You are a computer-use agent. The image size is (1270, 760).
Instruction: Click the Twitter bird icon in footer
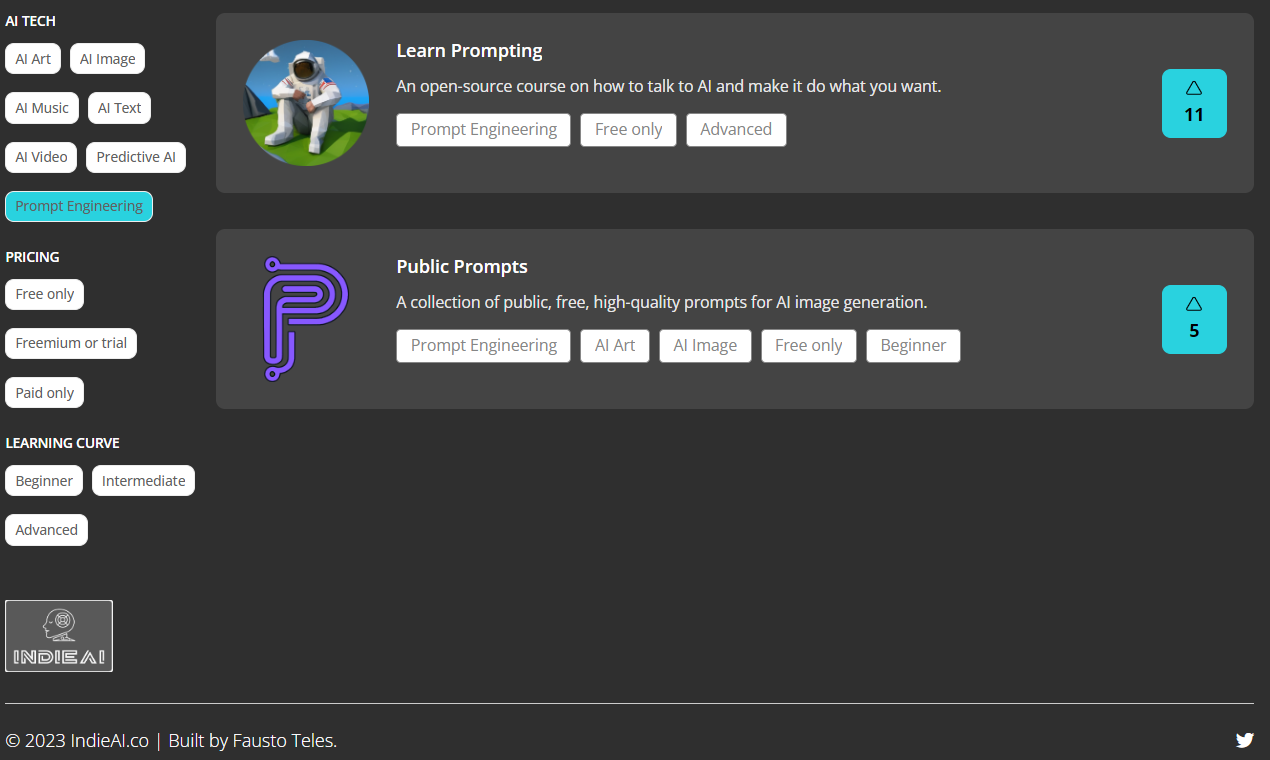tap(1244, 740)
